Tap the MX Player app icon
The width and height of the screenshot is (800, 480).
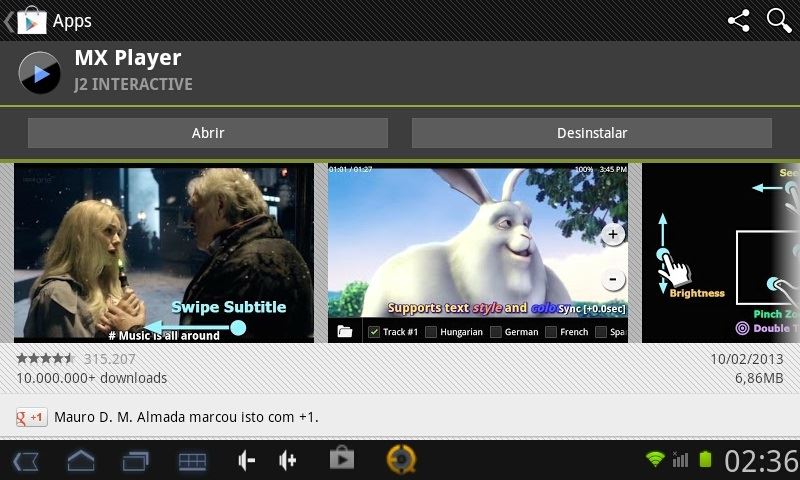pos(39,73)
